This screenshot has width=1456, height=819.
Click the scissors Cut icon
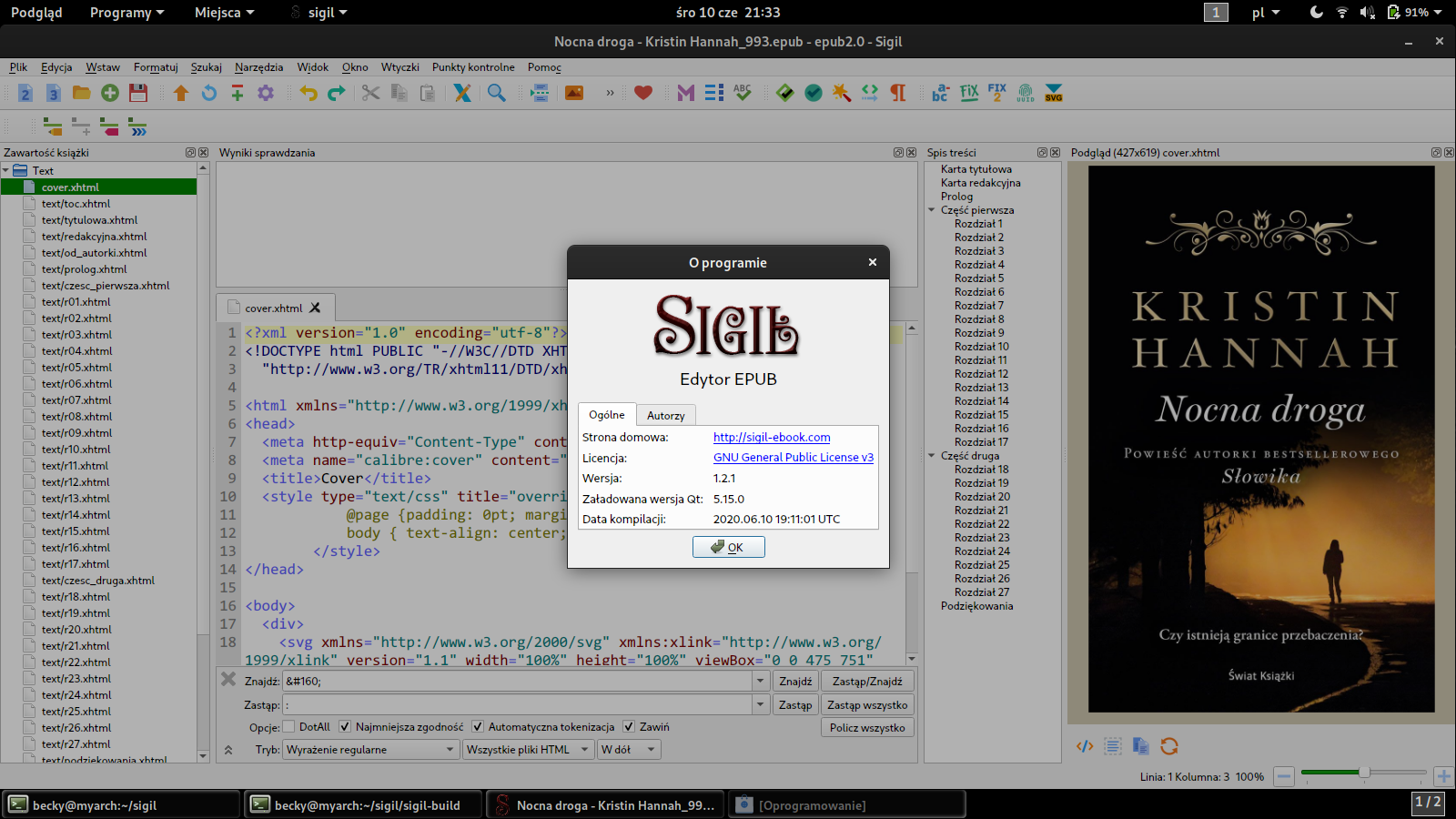(370, 93)
